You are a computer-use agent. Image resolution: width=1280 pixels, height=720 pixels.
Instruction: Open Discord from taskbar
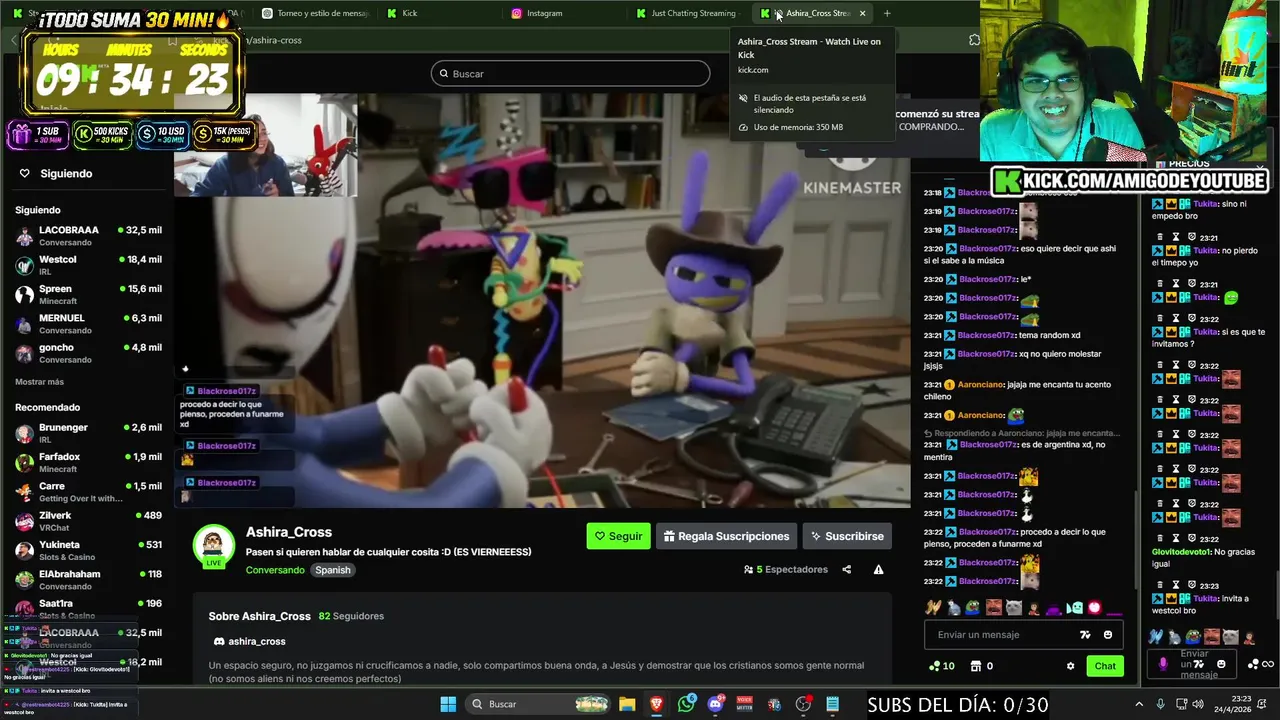tap(715, 704)
